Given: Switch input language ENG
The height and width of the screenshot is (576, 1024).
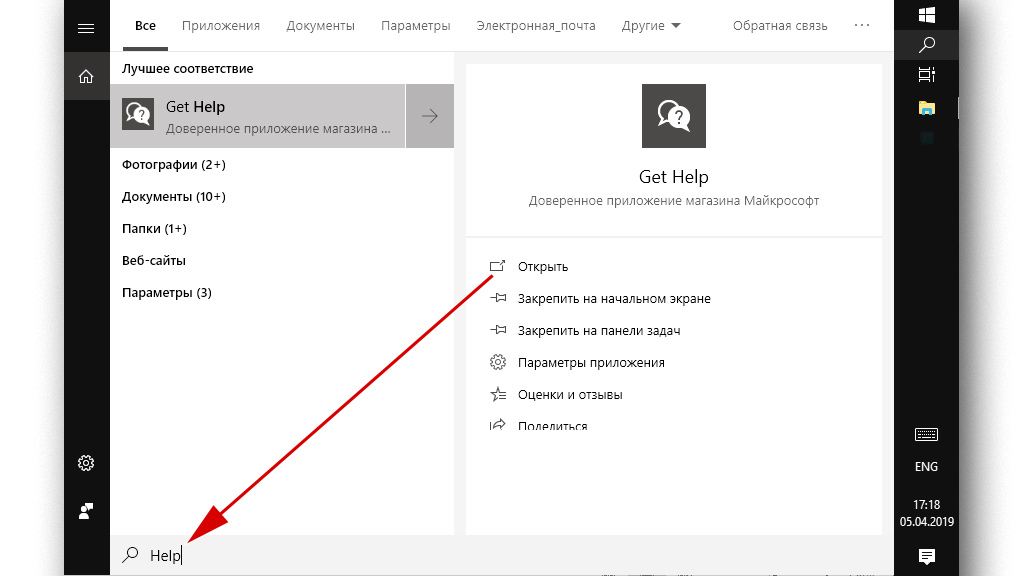Looking at the screenshot, I should (926, 466).
